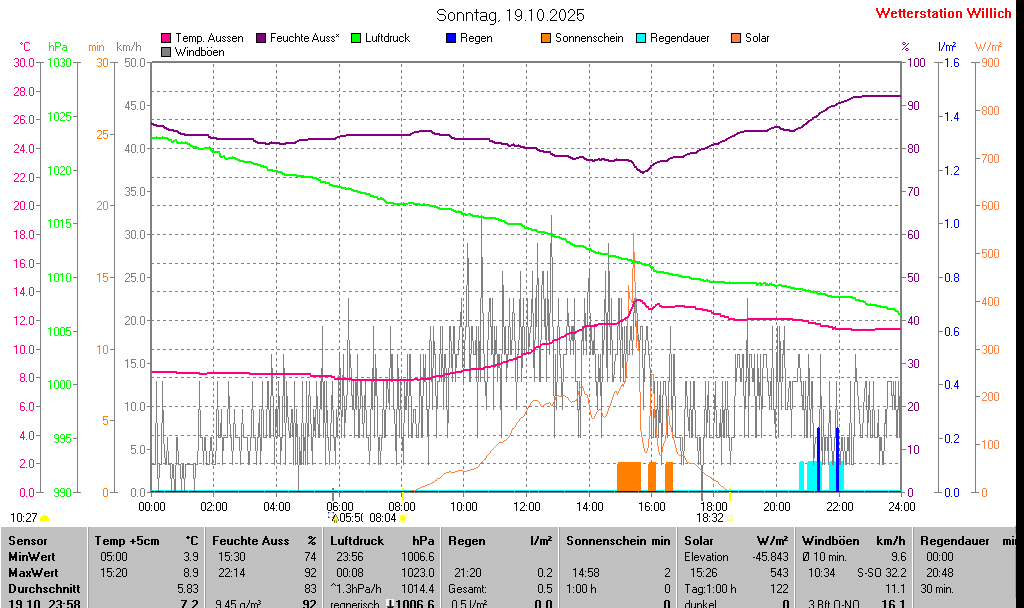The height and width of the screenshot is (608, 1024).
Task: Select the Solar legend square
Action: [736, 38]
